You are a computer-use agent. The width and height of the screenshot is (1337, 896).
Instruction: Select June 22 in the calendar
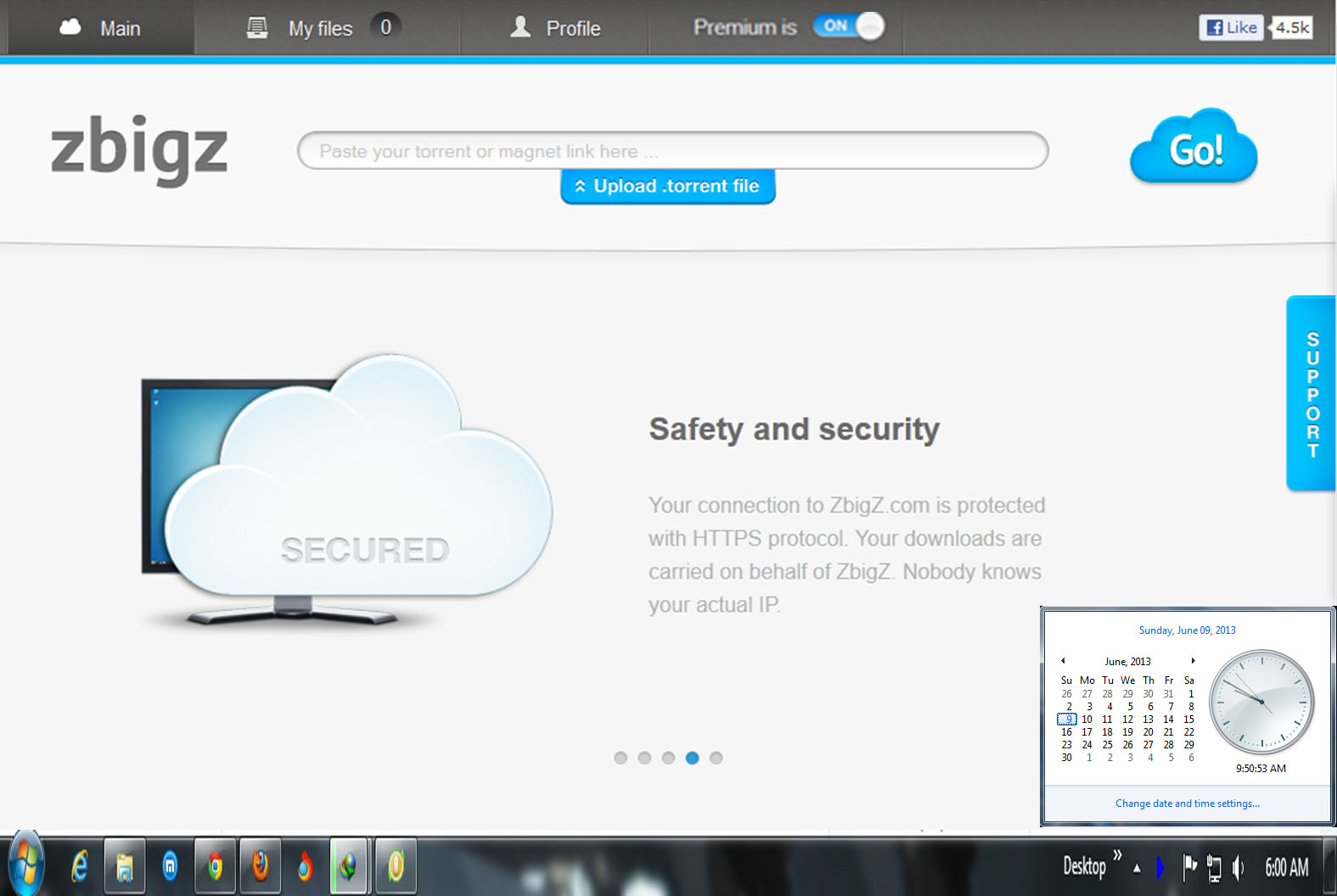click(1188, 731)
